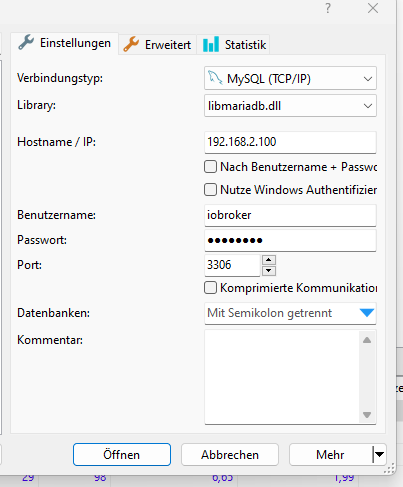Toggle 'Nutze Windows Authentifizierung' checkbox
Screen dimensions: 403x487
(210, 190)
